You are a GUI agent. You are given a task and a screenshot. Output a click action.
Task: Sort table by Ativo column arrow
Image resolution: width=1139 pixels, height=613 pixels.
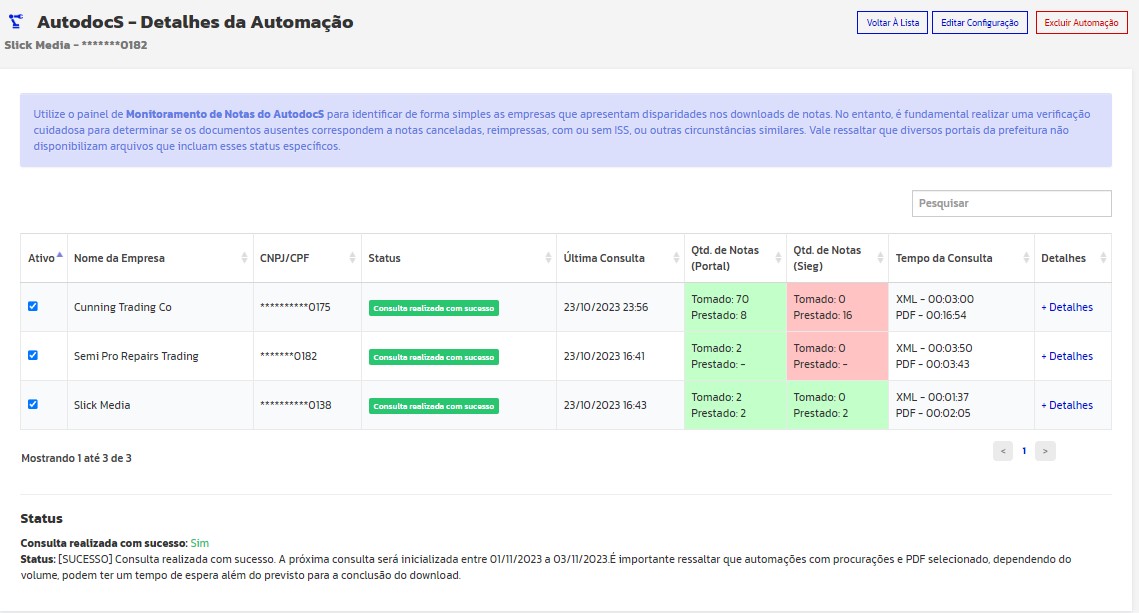tap(60, 256)
